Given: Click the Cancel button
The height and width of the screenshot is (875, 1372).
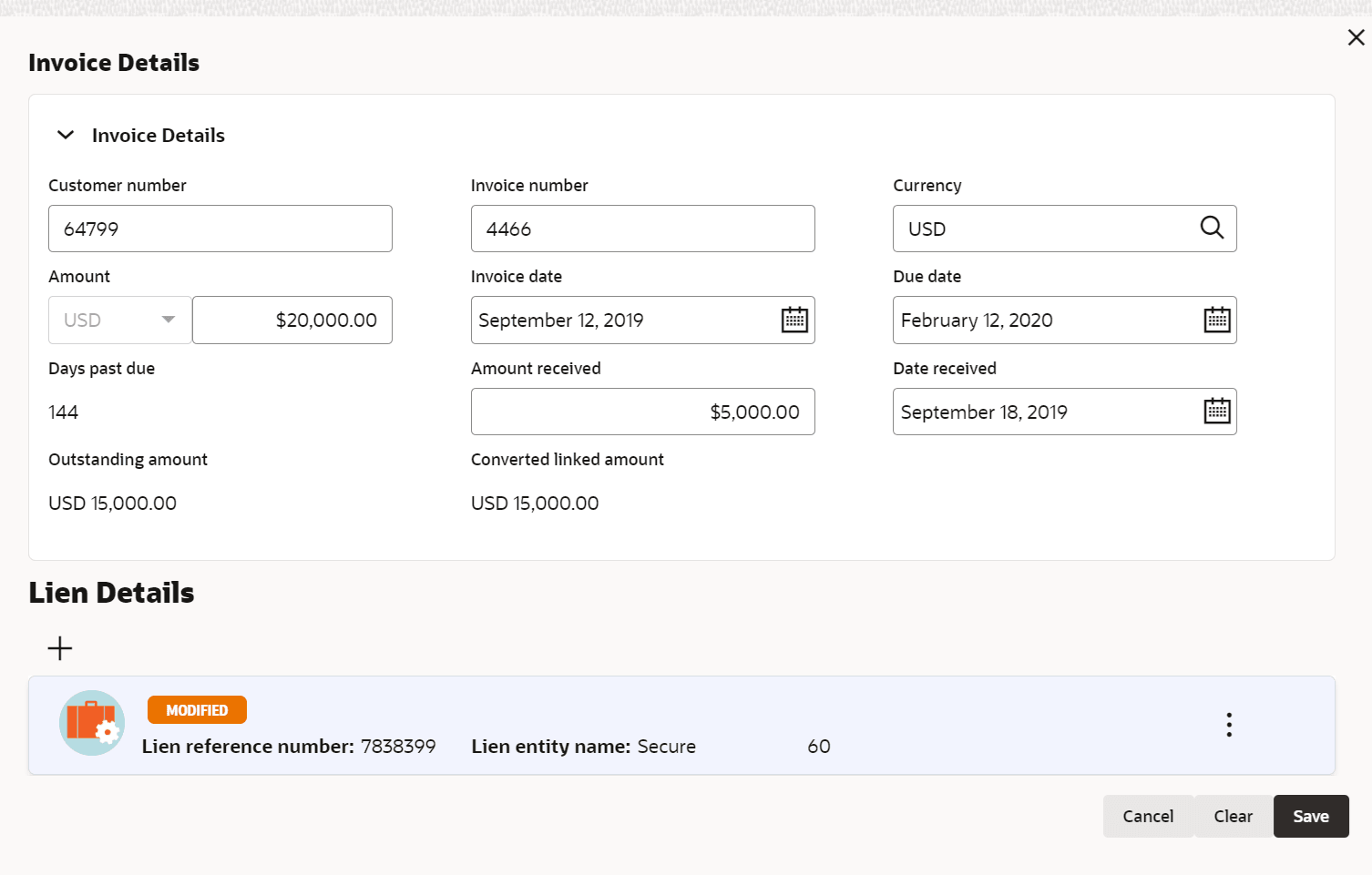Looking at the screenshot, I should [x=1148, y=817].
